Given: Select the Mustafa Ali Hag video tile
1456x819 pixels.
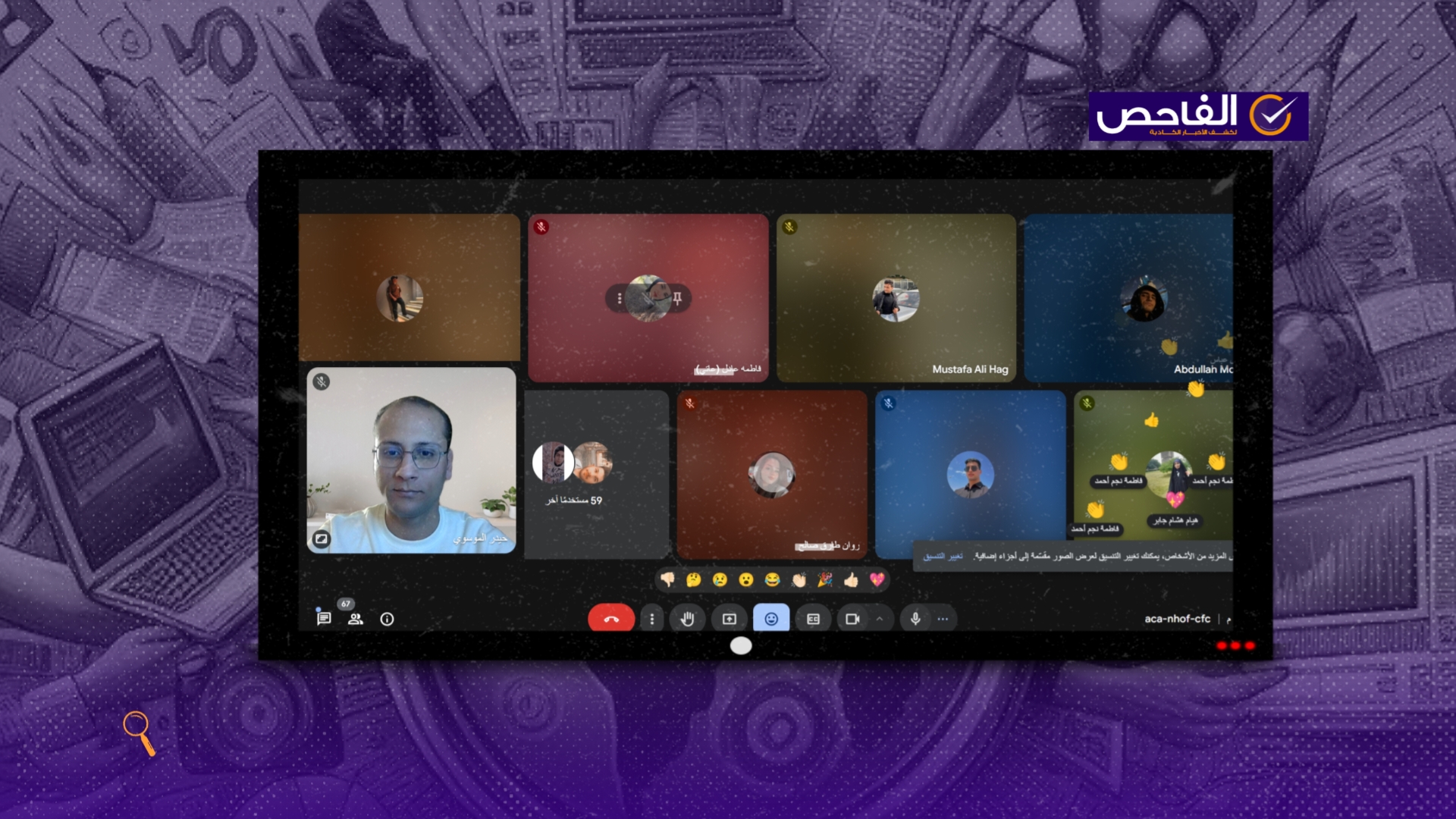Looking at the screenshot, I should tap(896, 298).
